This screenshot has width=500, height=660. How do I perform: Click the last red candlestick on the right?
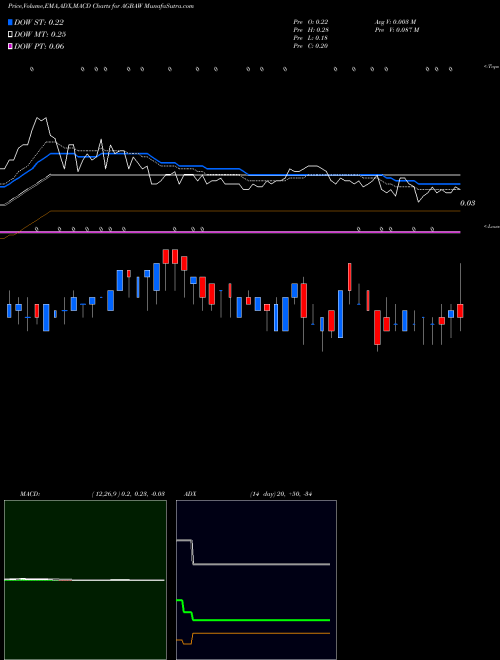pos(460,311)
